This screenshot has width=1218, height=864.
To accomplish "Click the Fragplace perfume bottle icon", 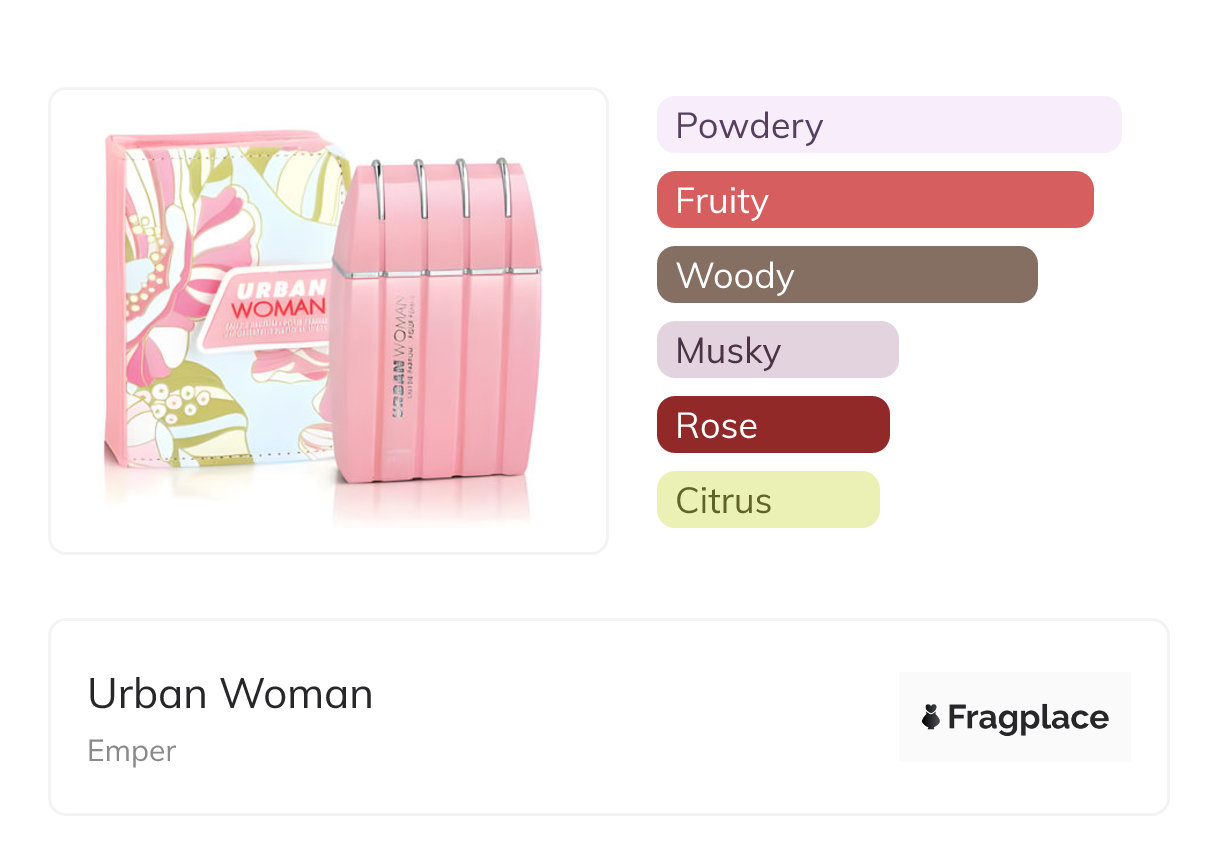I will (x=931, y=717).
